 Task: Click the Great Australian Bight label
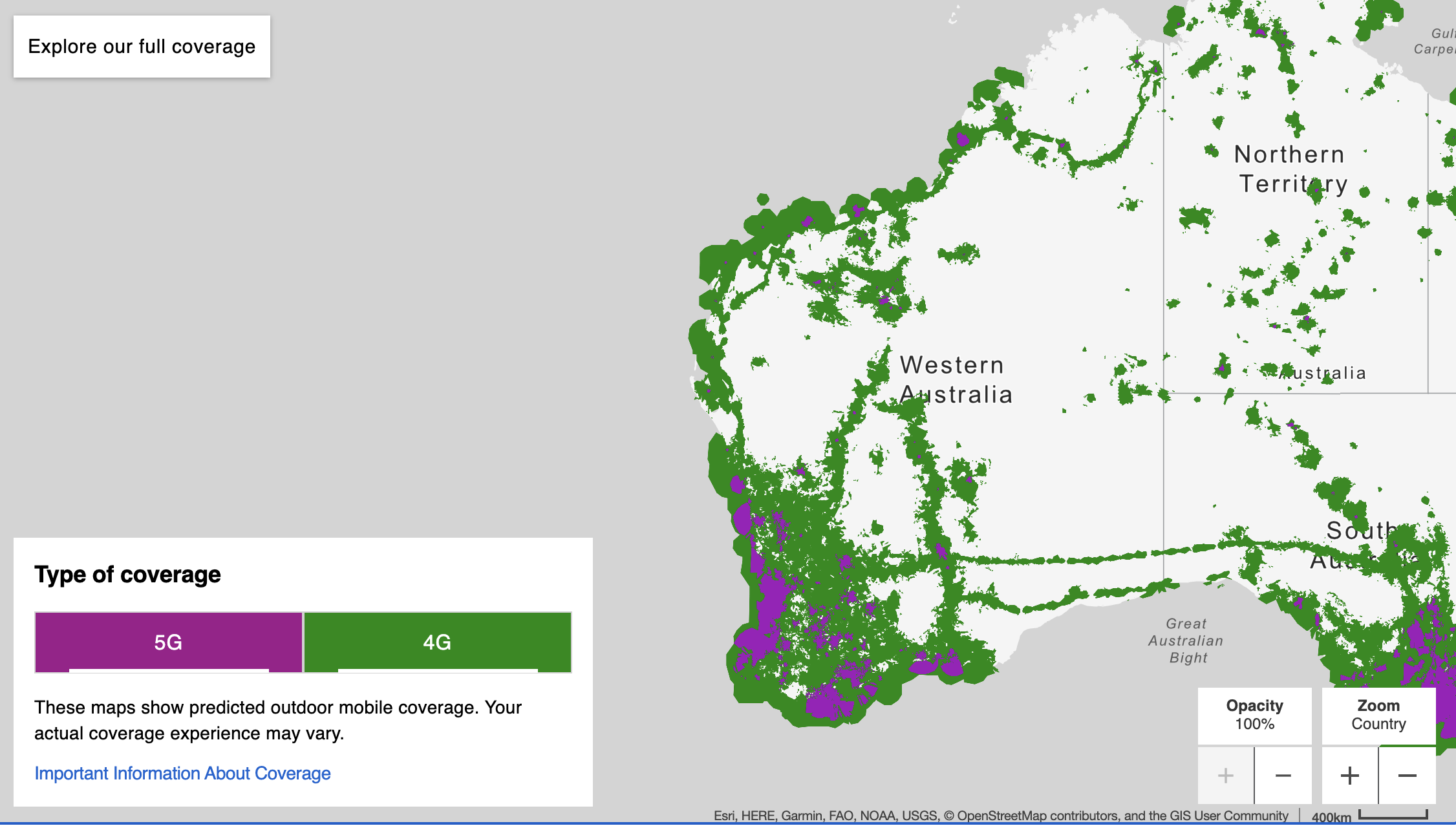1186,641
